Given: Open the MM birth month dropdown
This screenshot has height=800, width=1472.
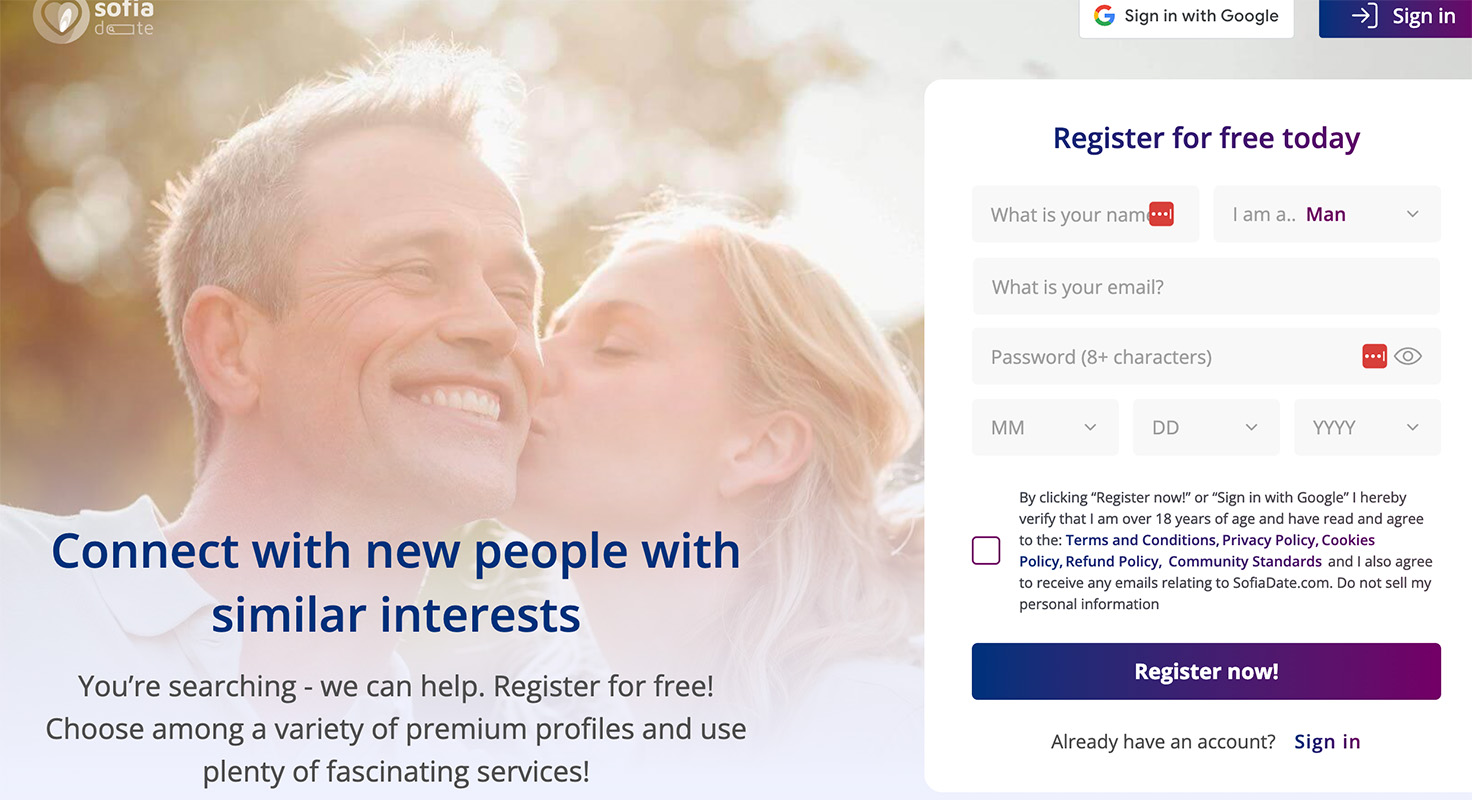Looking at the screenshot, I should 1044,428.
